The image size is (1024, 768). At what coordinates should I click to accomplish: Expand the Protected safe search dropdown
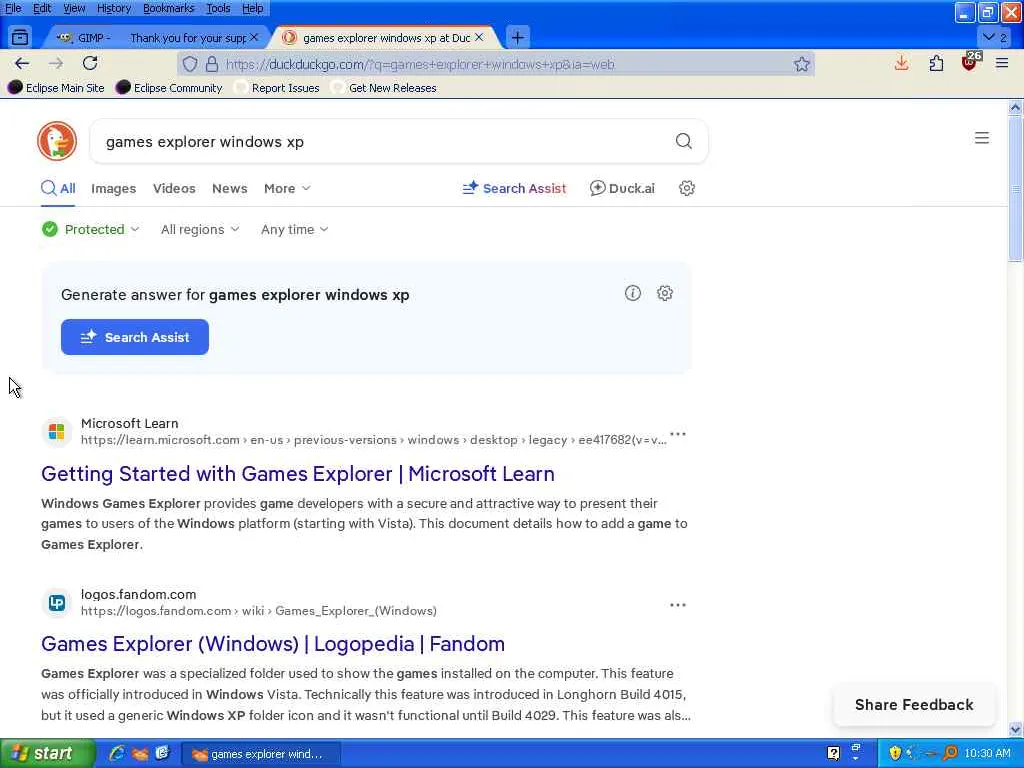tap(91, 229)
